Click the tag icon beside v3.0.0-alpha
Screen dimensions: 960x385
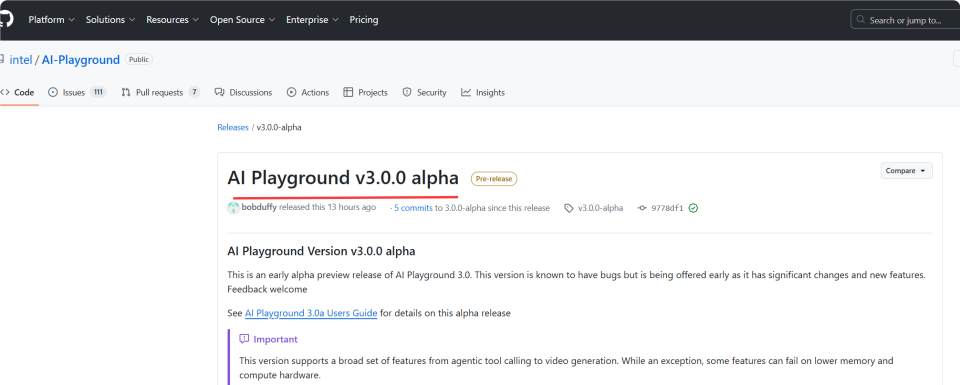(x=569, y=208)
